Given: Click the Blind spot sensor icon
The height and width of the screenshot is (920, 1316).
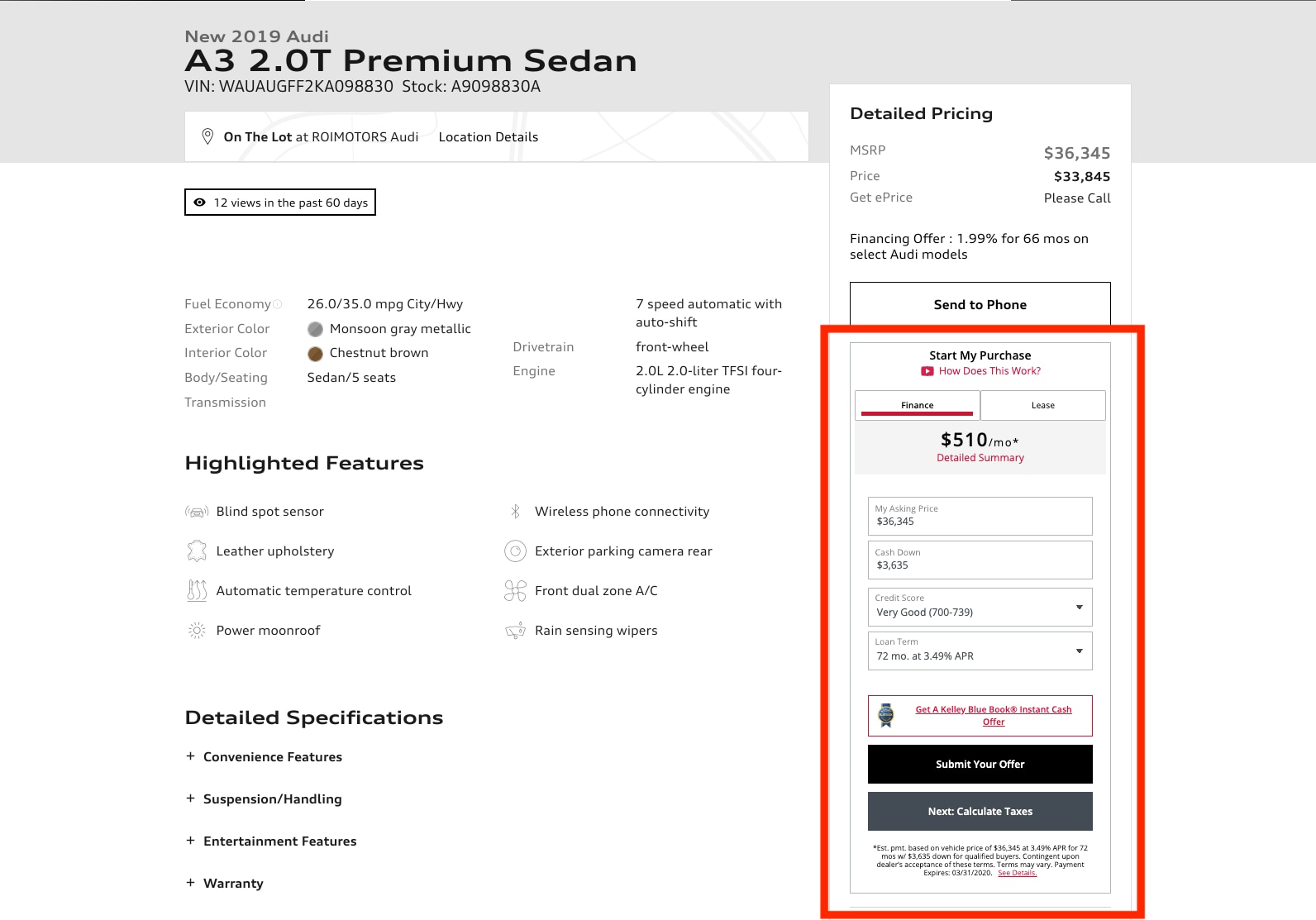Looking at the screenshot, I should pos(197,512).
